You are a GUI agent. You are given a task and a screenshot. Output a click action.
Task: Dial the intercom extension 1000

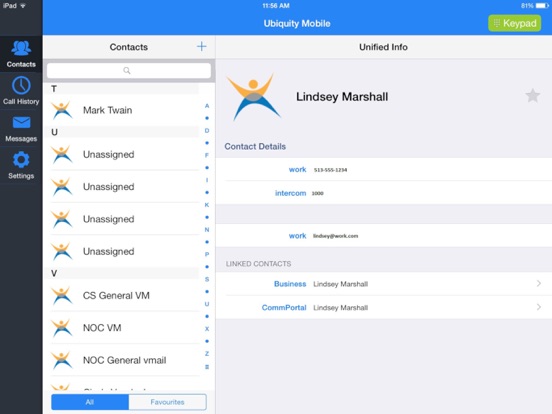point(384,193)
